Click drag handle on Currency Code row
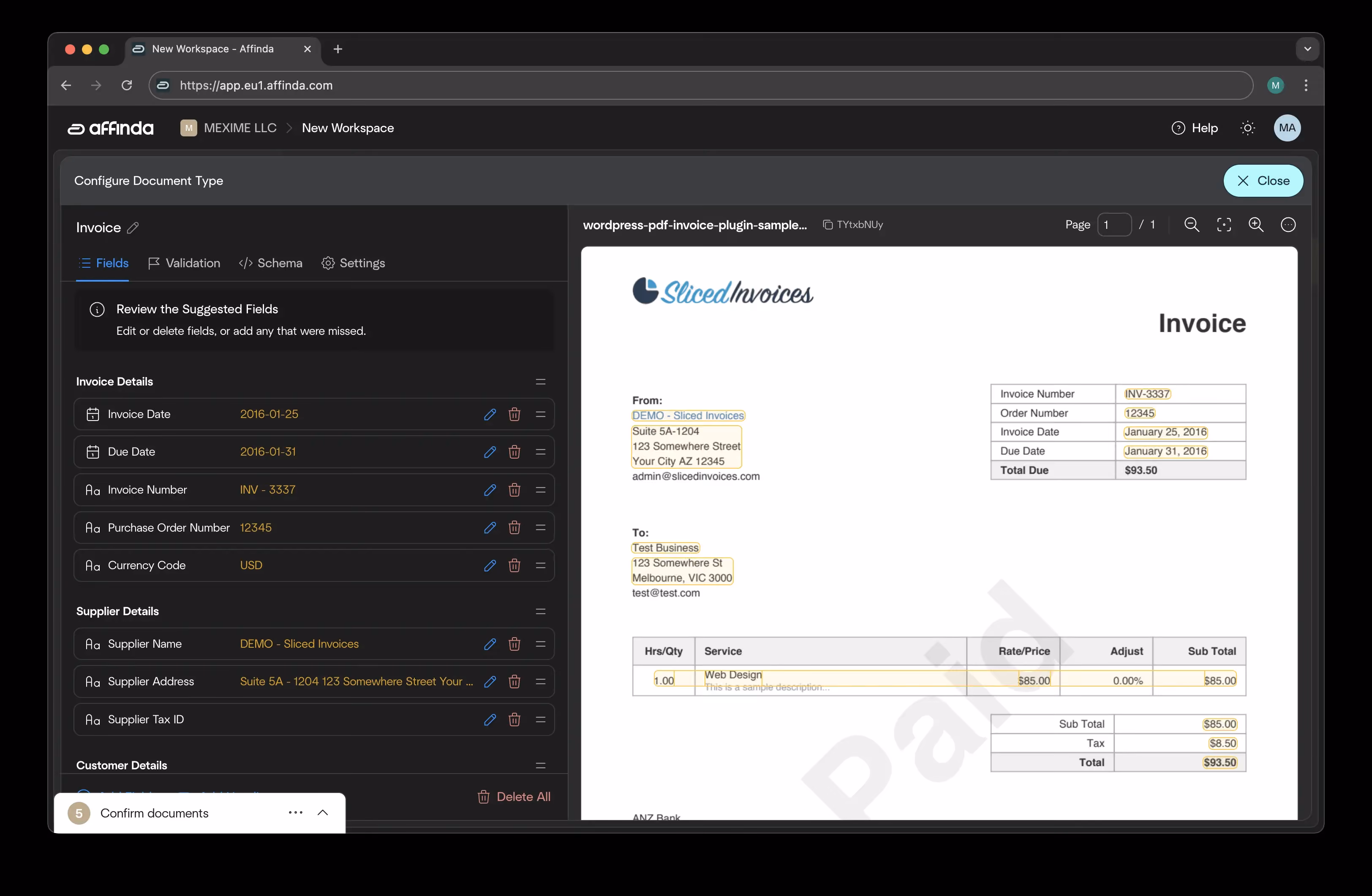Image resolution: width=1372 pixels, height=896 pixels. pyautogui.click(x=540, y=565)
